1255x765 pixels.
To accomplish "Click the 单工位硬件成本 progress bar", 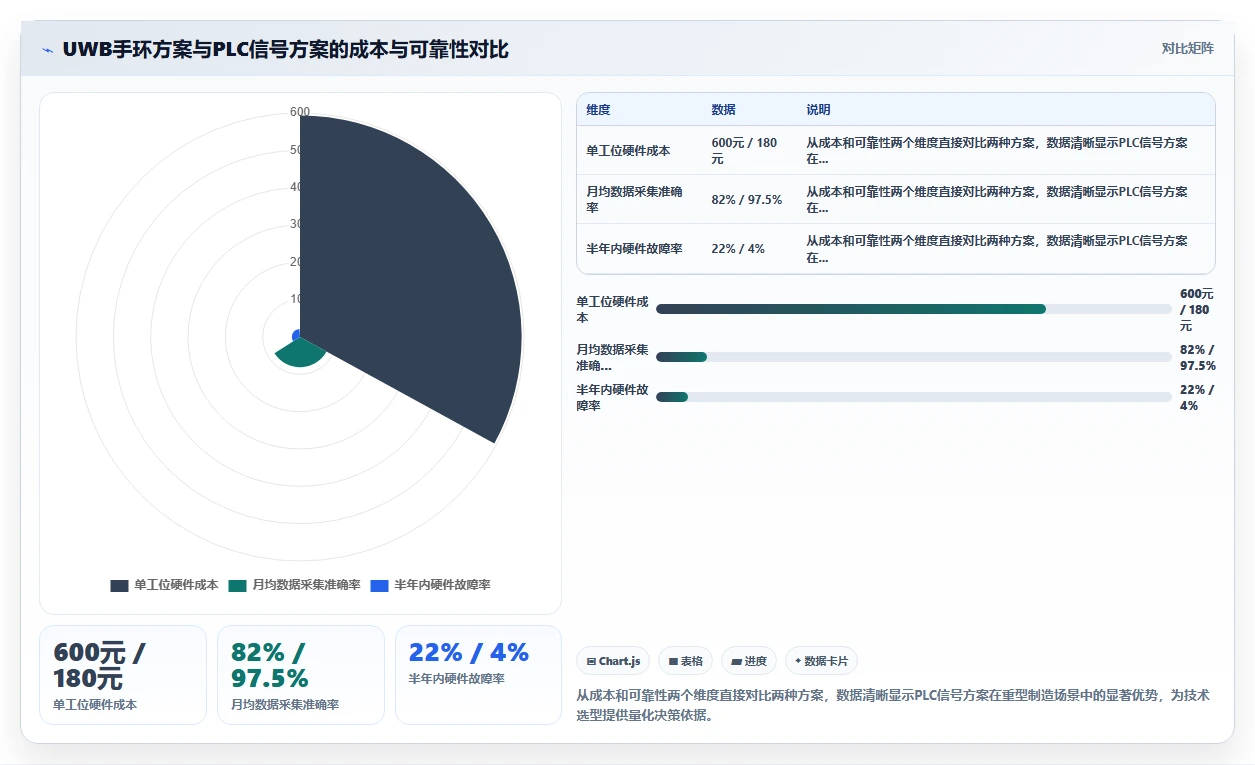I will pos(914,309).
